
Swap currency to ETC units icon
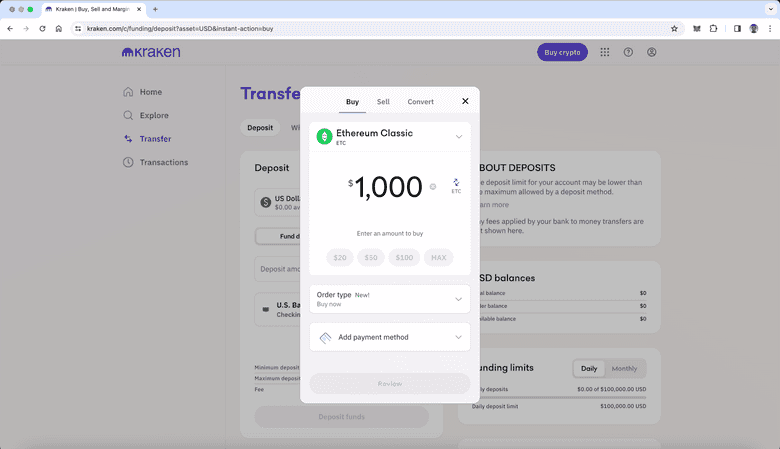(456, 184)
